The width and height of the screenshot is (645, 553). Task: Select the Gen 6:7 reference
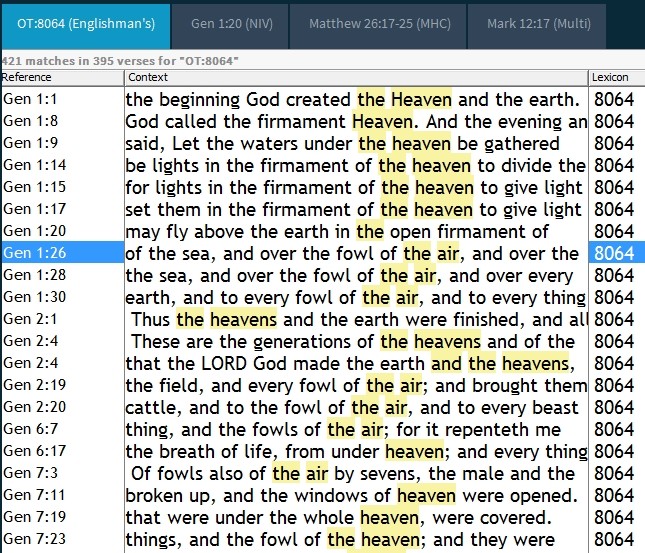30,429
